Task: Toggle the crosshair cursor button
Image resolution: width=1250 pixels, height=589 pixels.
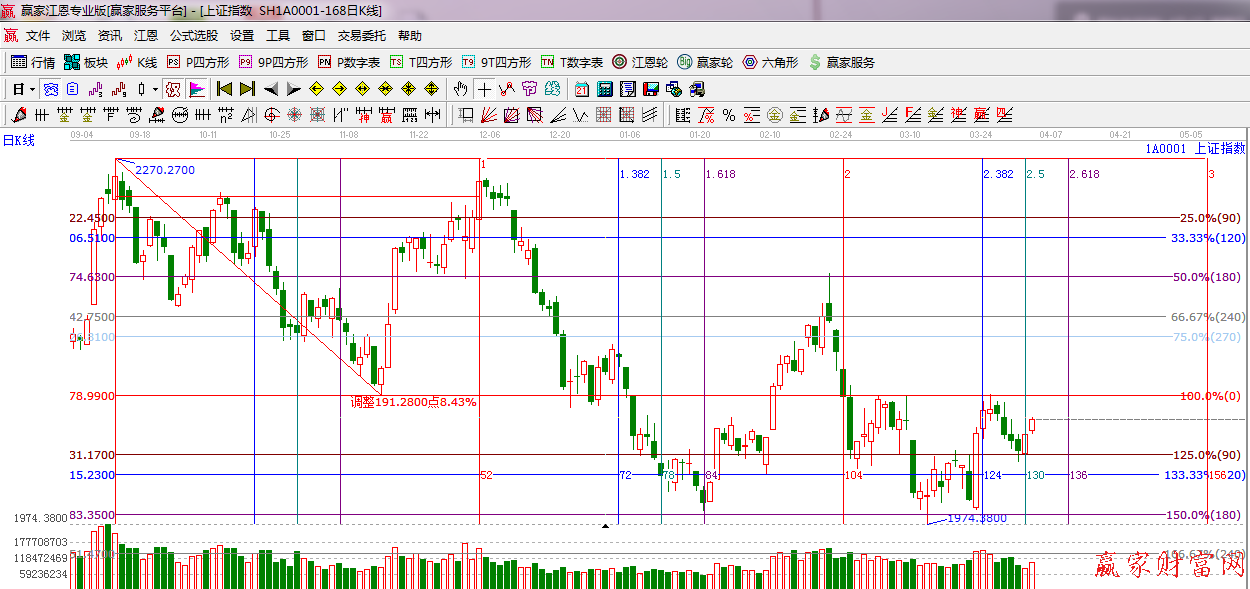Action: [x=484, y=89]
